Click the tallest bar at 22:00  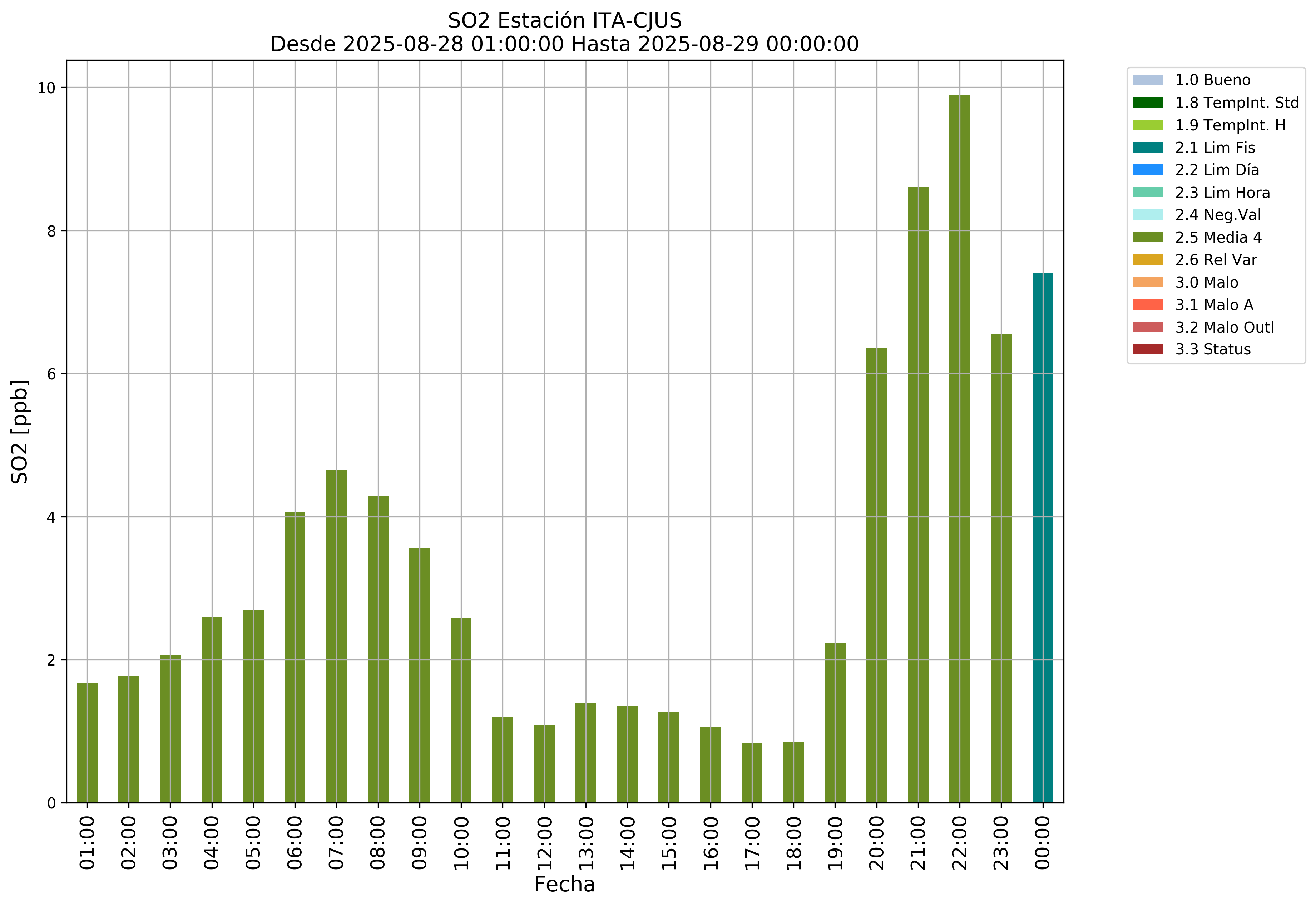[959, 448]
